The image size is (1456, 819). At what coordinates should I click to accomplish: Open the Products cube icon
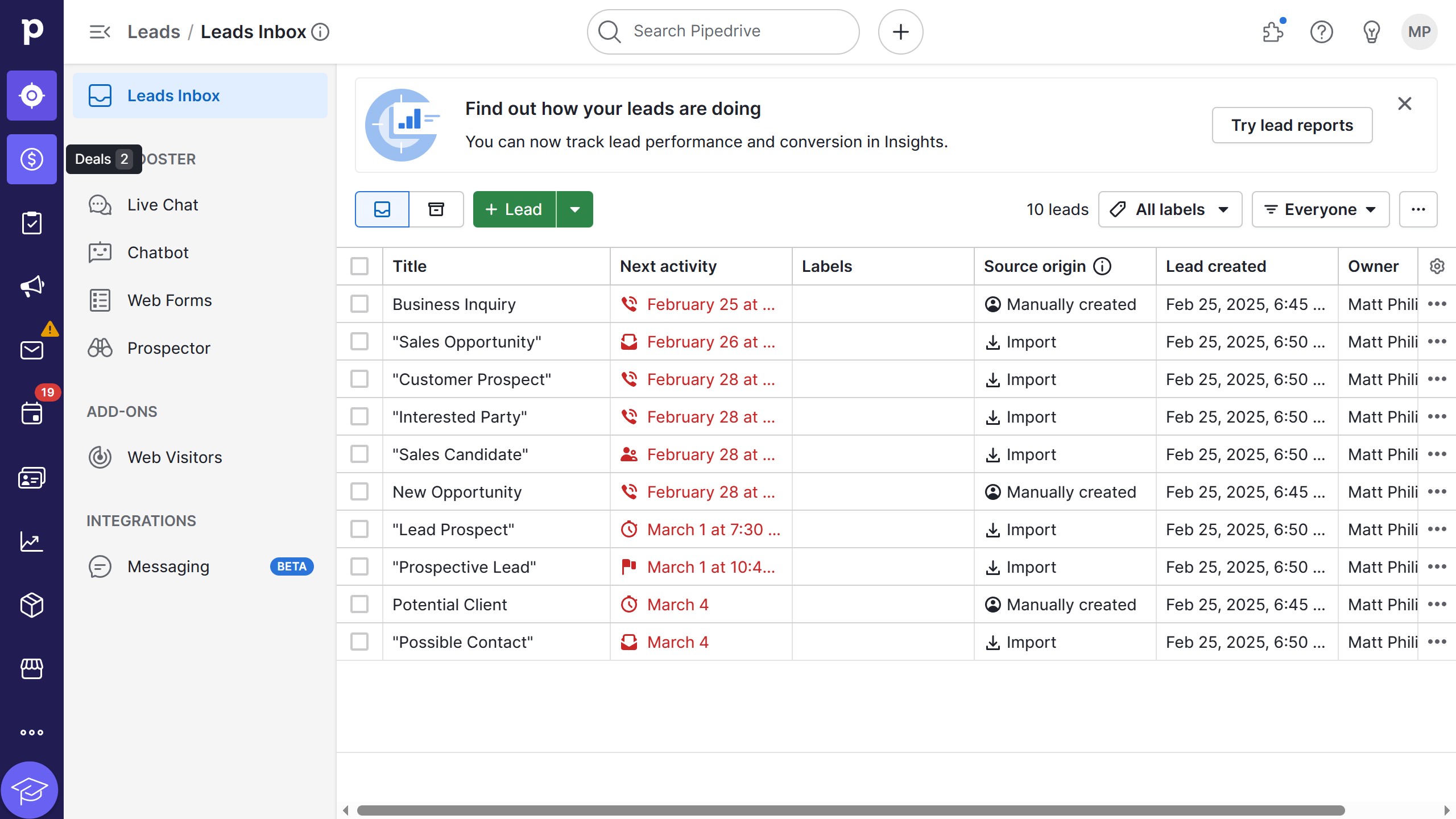32,605
